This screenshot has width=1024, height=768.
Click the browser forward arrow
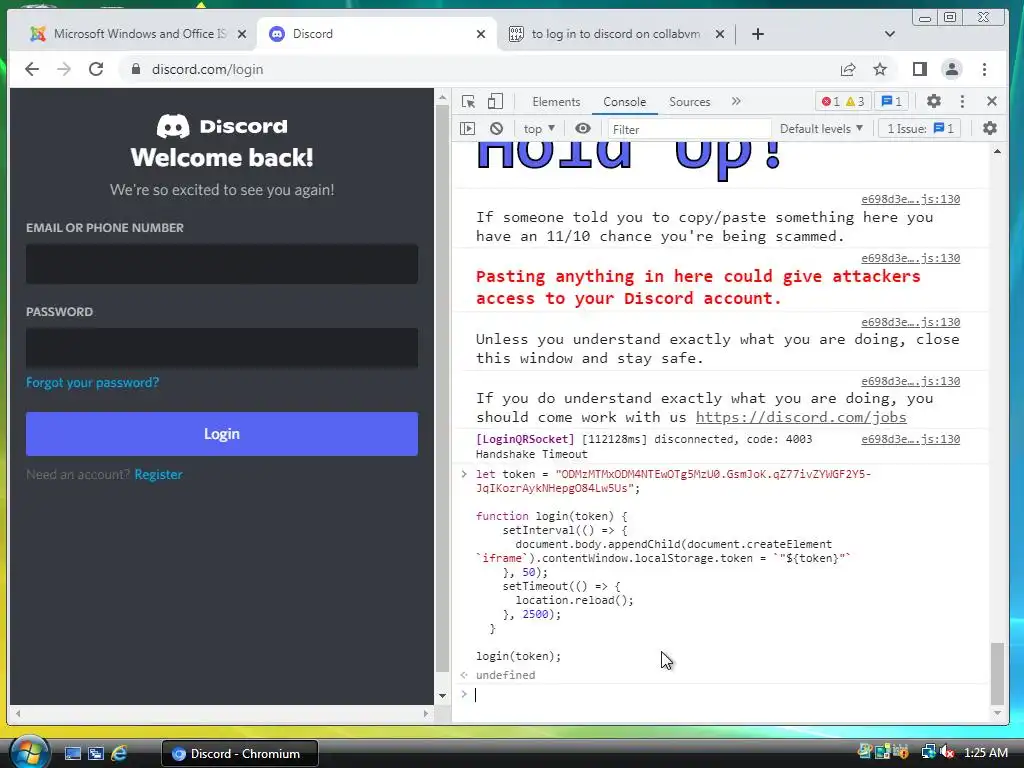63,69
